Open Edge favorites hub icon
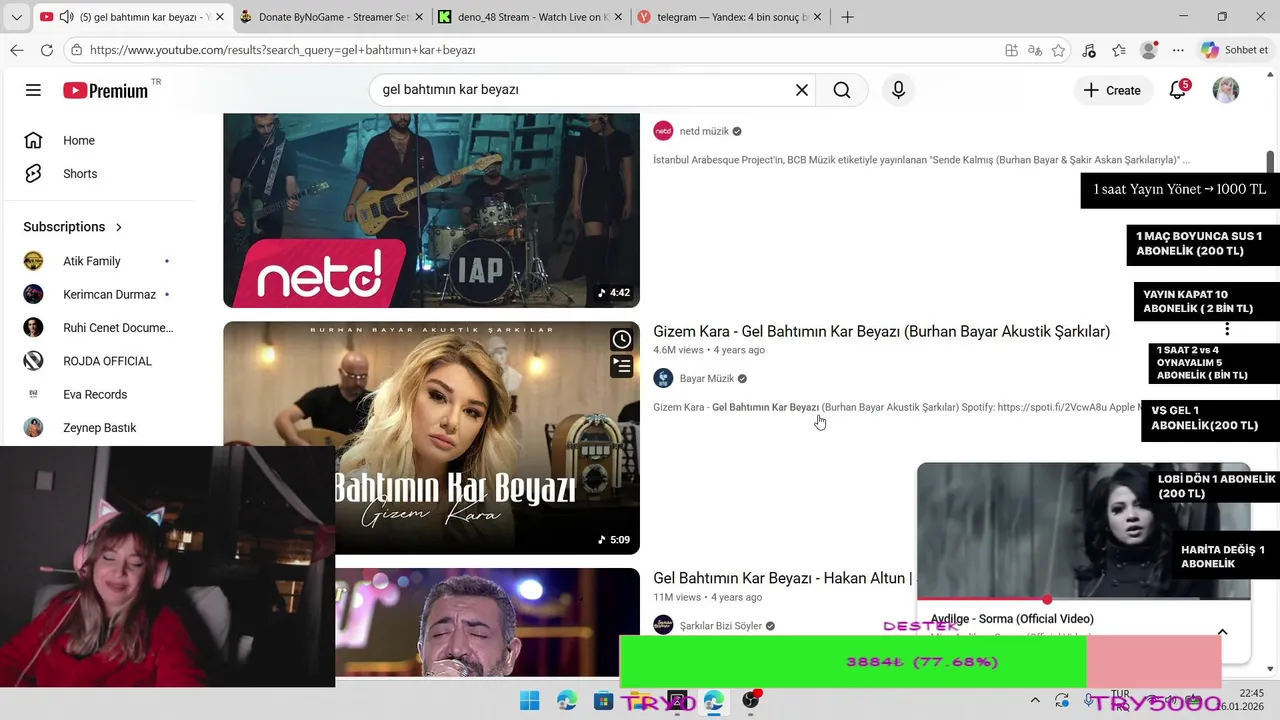Image resolution: width=1280 pixels, height=720 pixels. pyautogui.click(x=1119, y=50)
